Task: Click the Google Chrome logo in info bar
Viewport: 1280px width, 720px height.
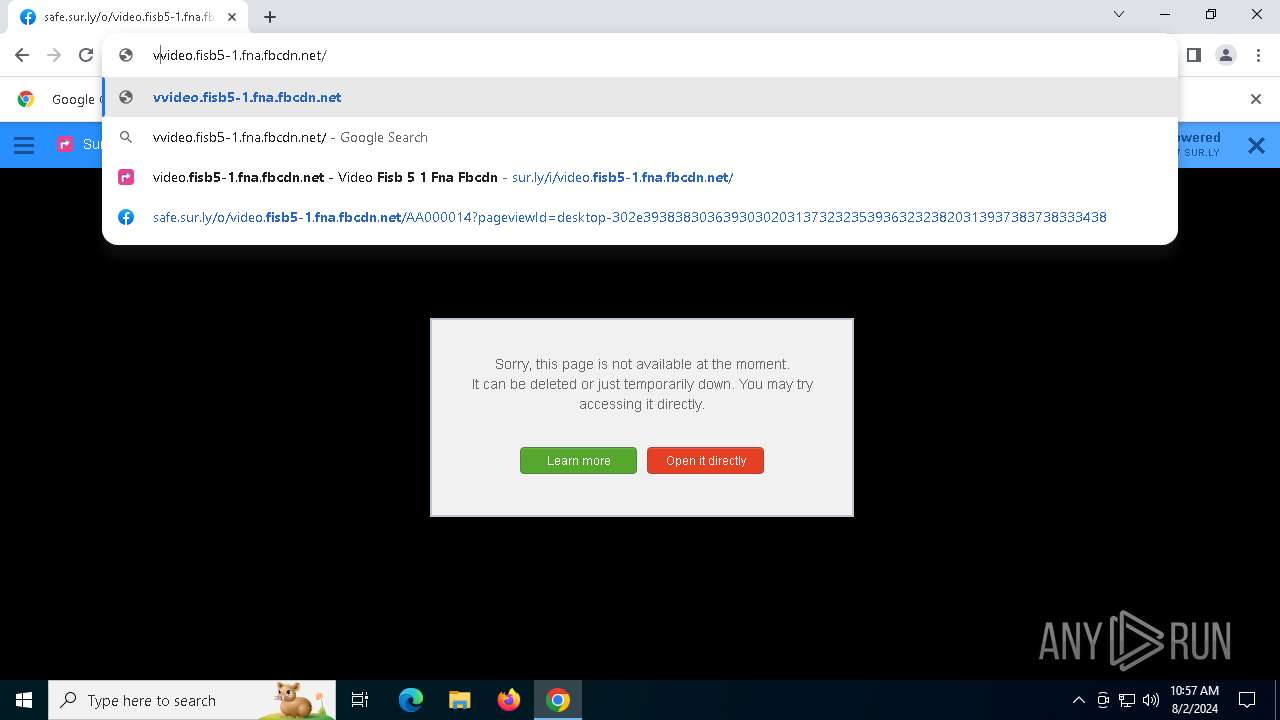Action: coord(26,99)
